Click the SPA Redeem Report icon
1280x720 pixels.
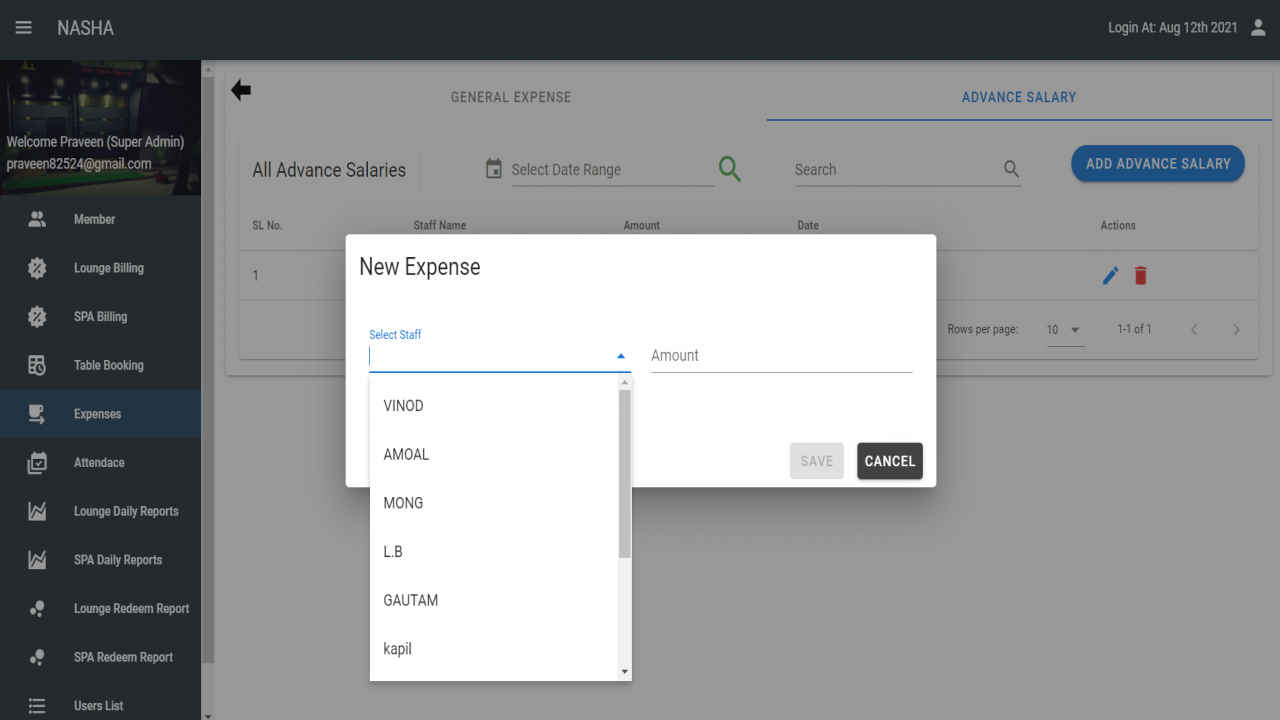pos(37,657)
